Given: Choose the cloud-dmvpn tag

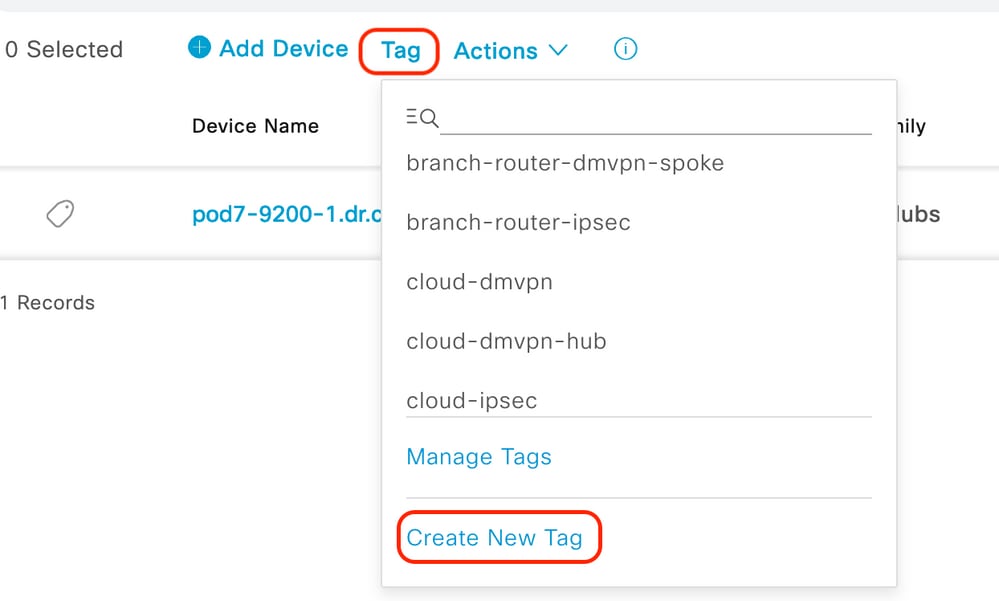Looking at the screenshot, I should pos(480,282).
